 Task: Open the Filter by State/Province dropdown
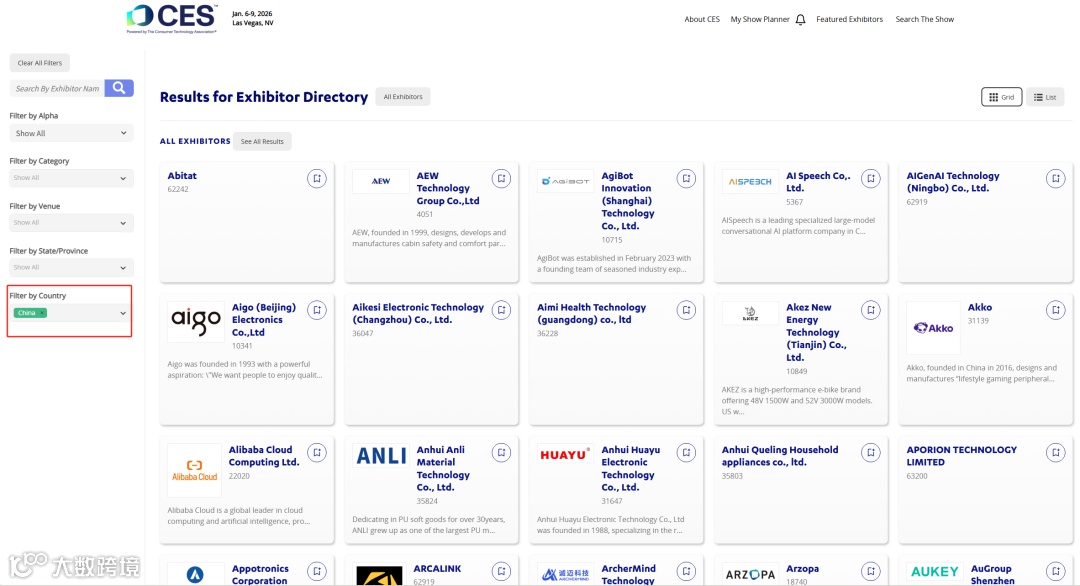(71, 267)
